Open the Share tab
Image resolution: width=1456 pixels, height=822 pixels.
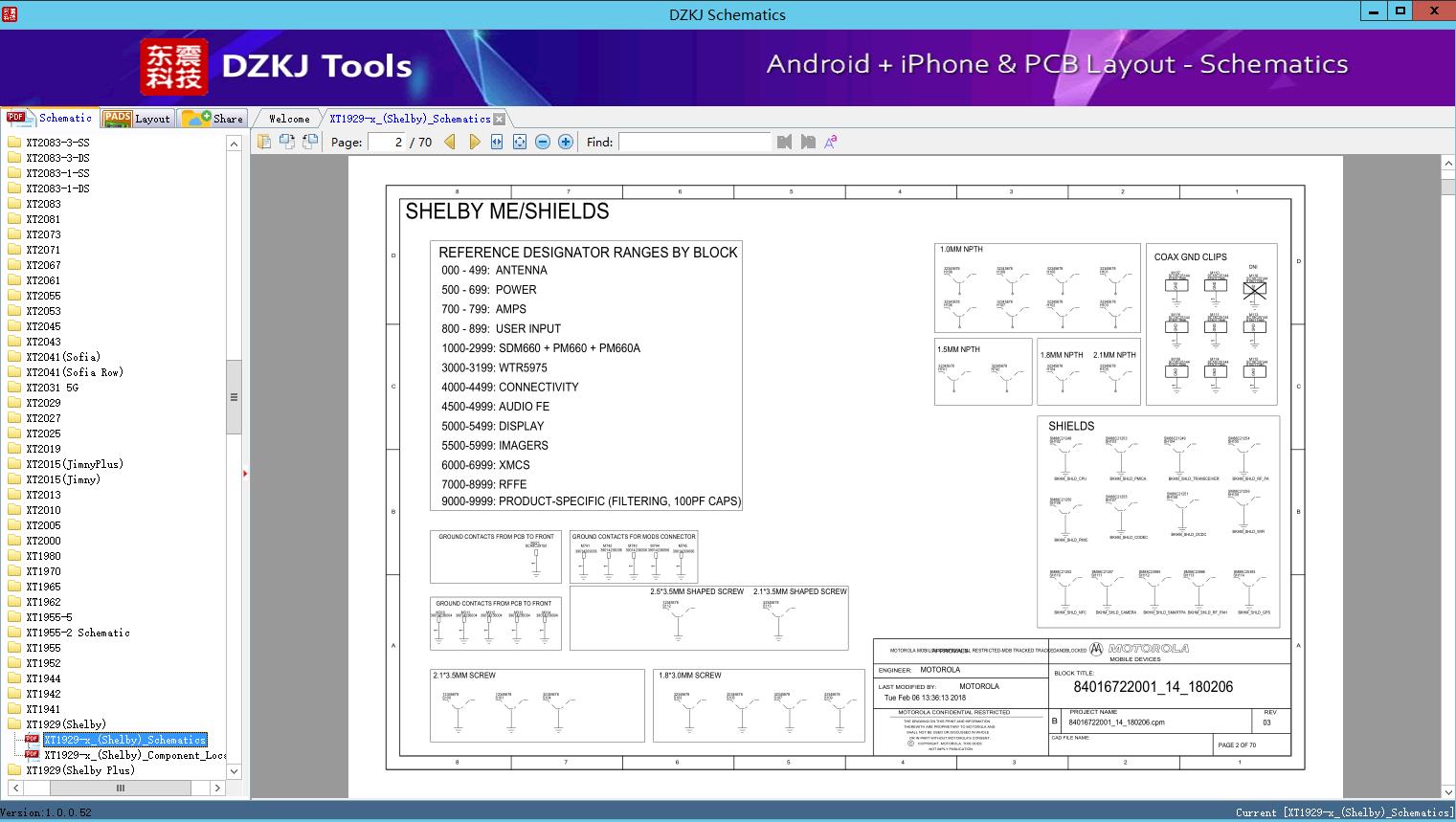pos(213,118)
